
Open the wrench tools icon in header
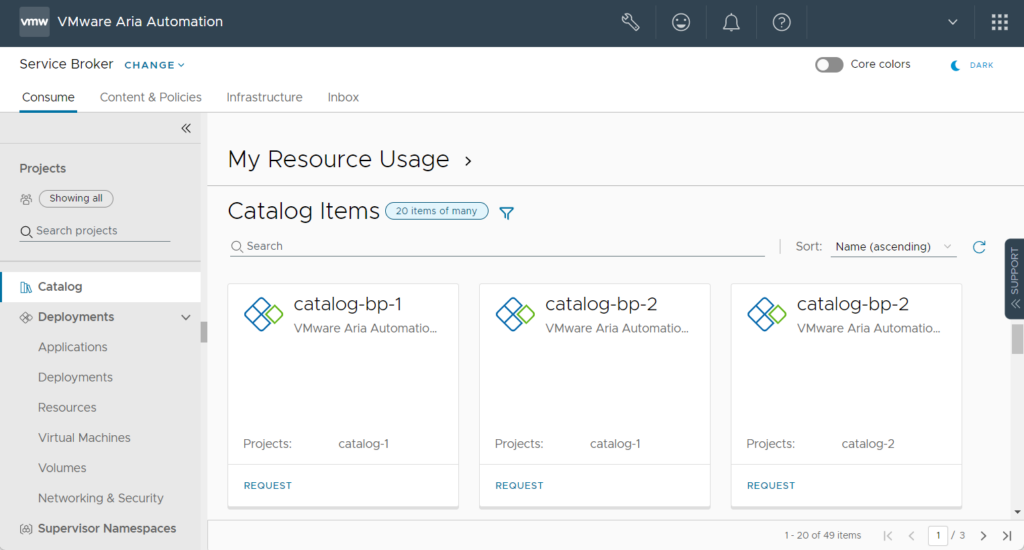630,22
